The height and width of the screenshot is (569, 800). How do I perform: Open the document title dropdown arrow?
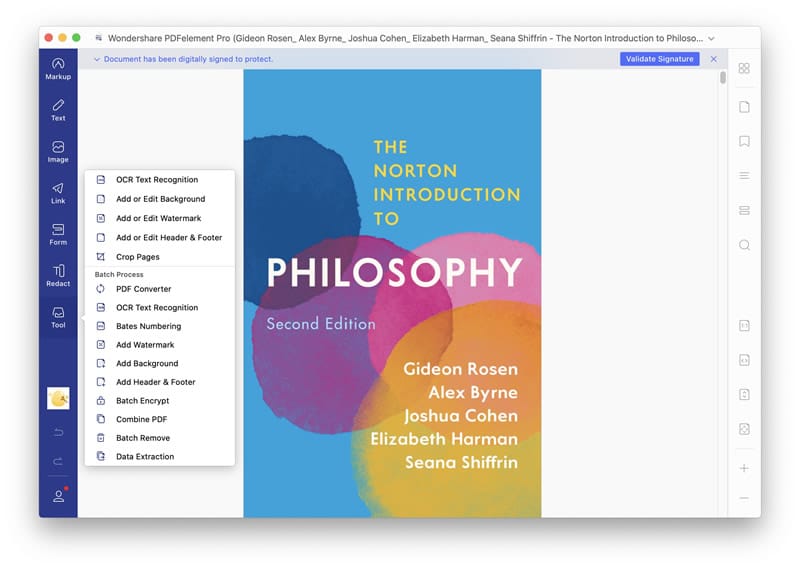711,38
